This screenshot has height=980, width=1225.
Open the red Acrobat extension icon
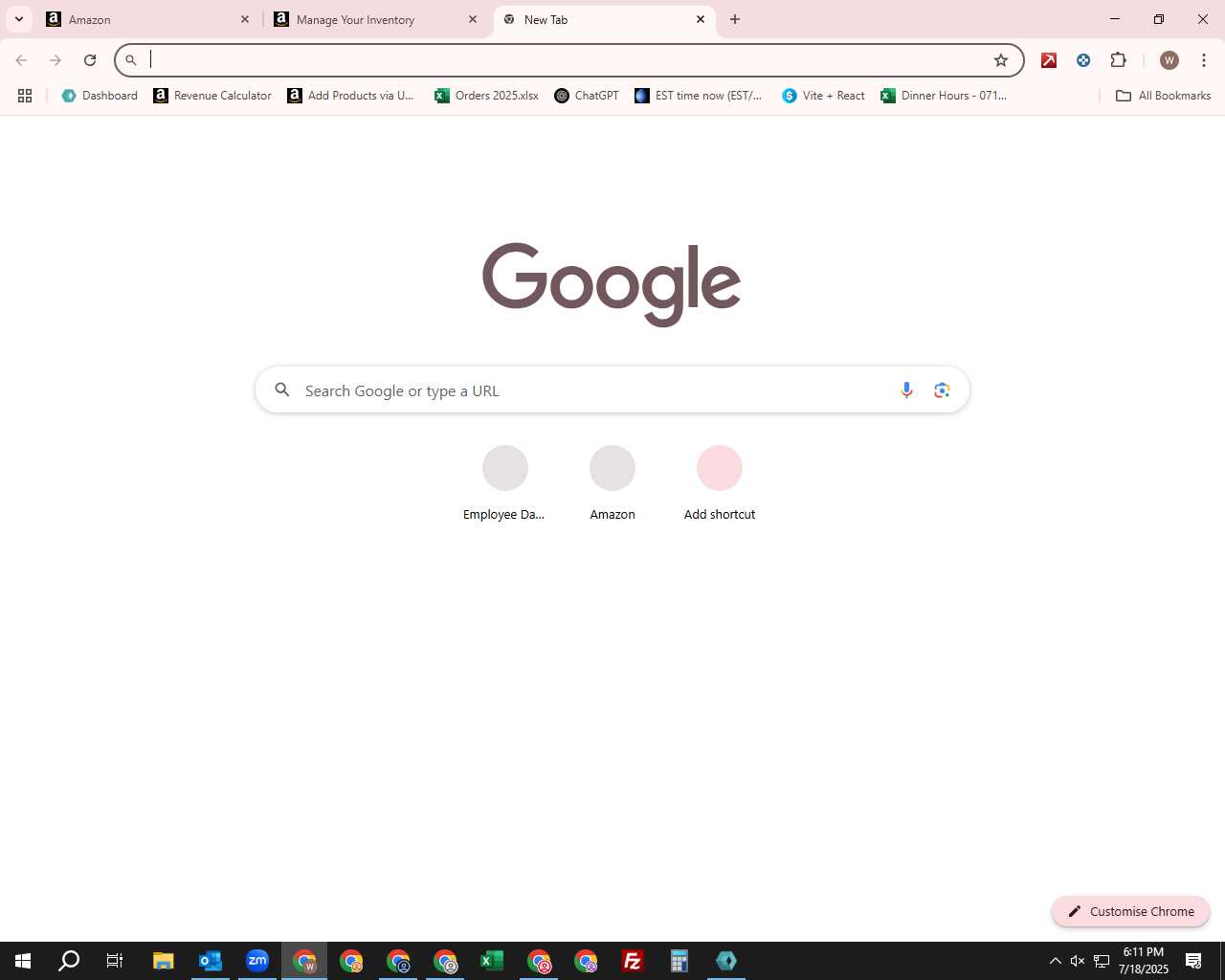[x=1049, y=60]
